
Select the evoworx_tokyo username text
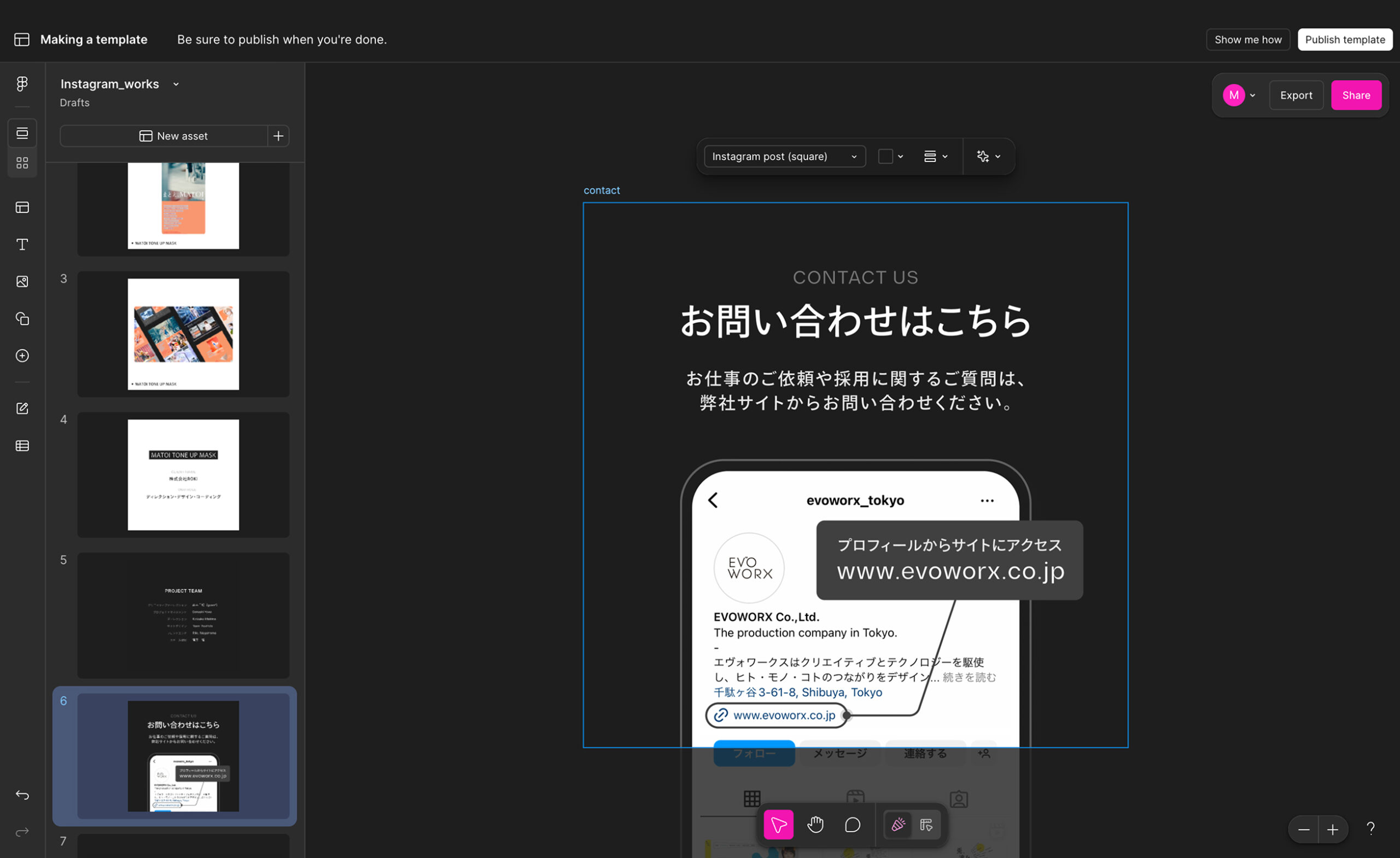[855, 500]
